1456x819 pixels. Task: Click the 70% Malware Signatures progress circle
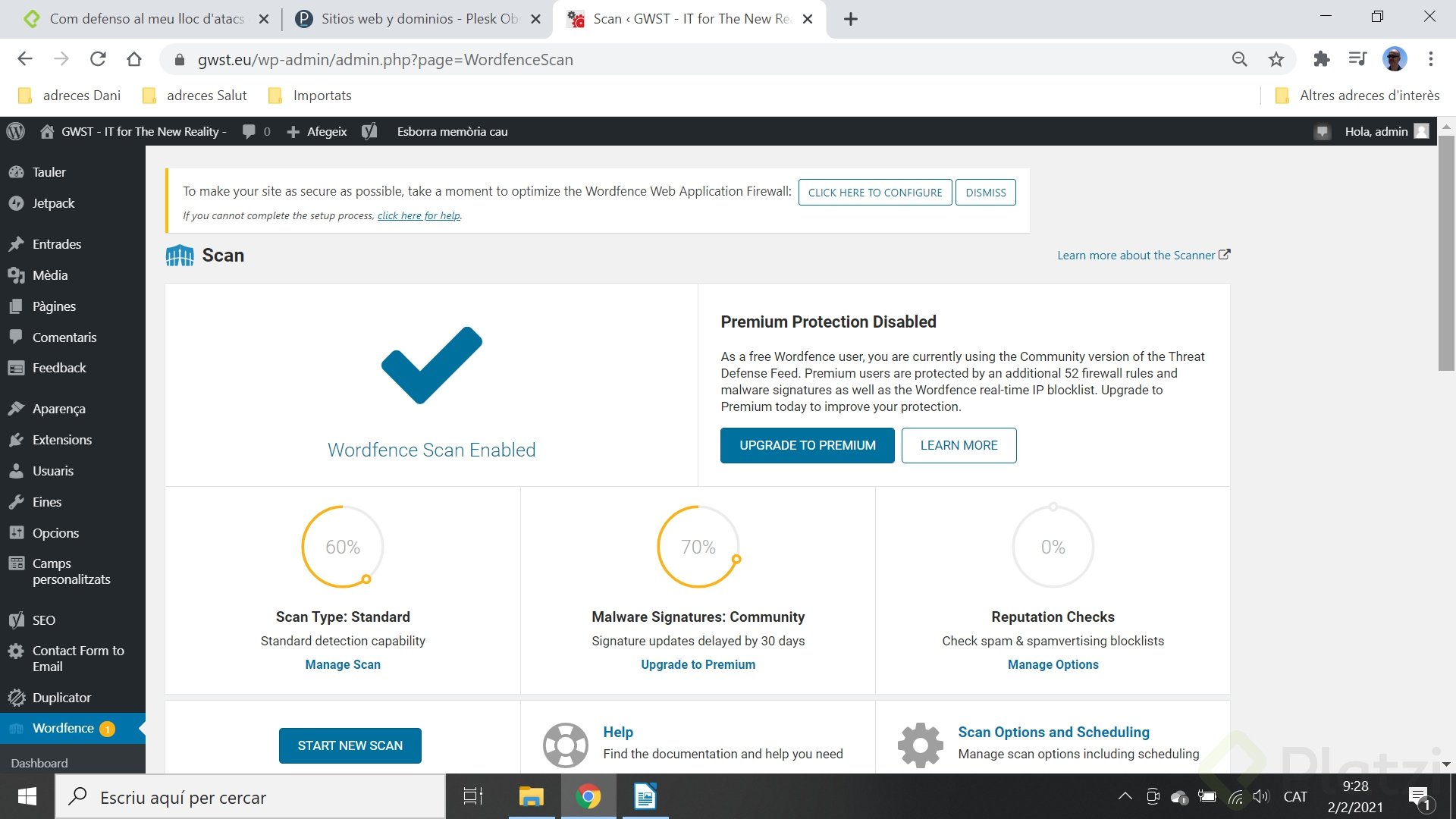click(x=698, y=547)
